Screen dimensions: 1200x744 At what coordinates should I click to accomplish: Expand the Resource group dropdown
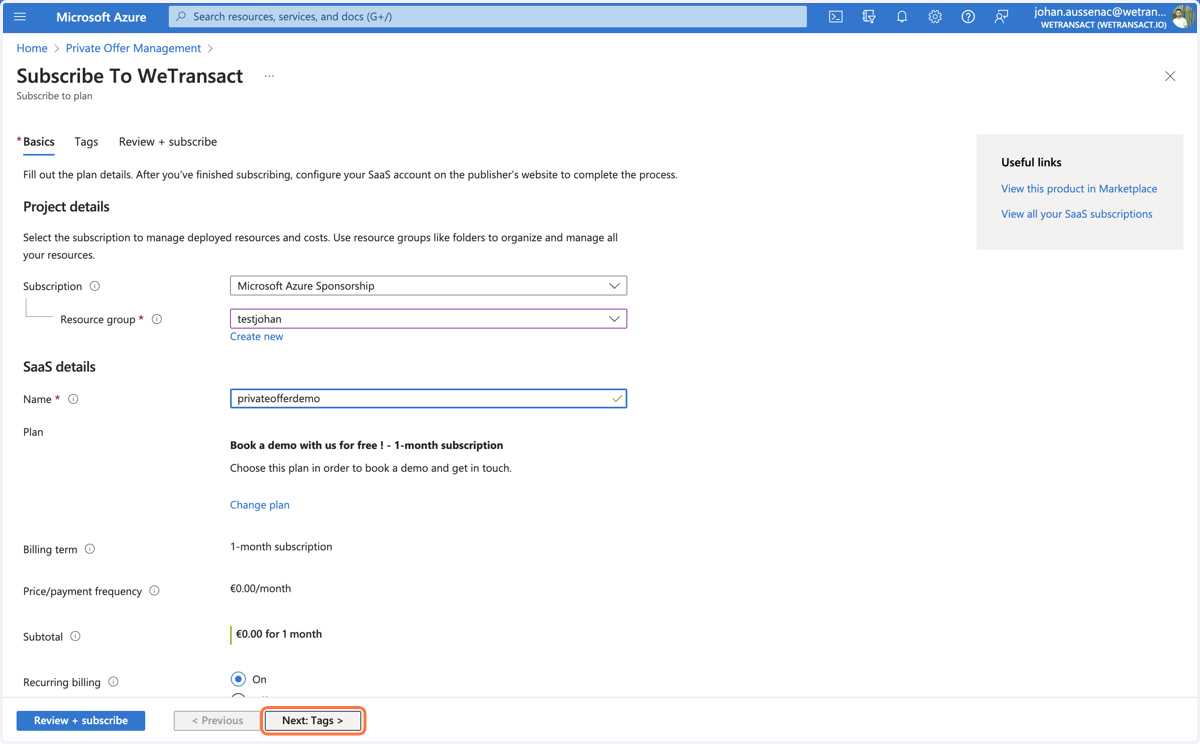click(428, 319)
